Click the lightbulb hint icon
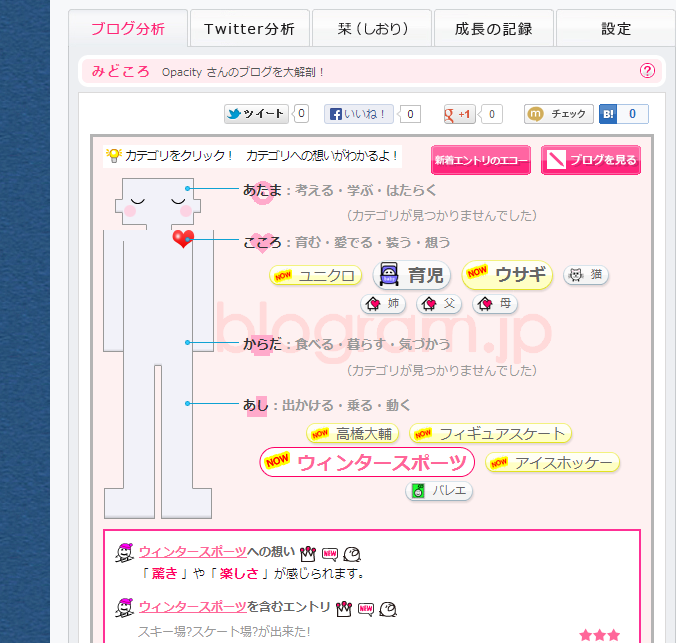This screenshot has height=643, width=676. point(114,156)
